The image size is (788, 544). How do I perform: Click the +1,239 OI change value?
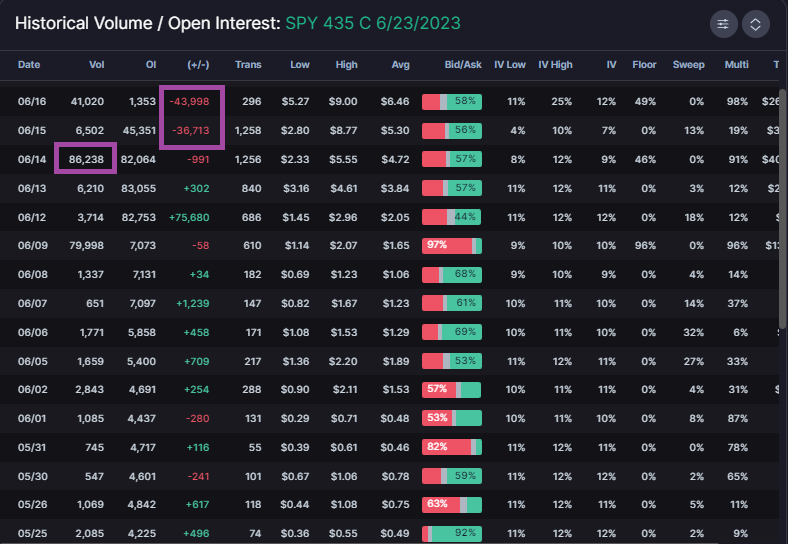click(x=192, y=303)
